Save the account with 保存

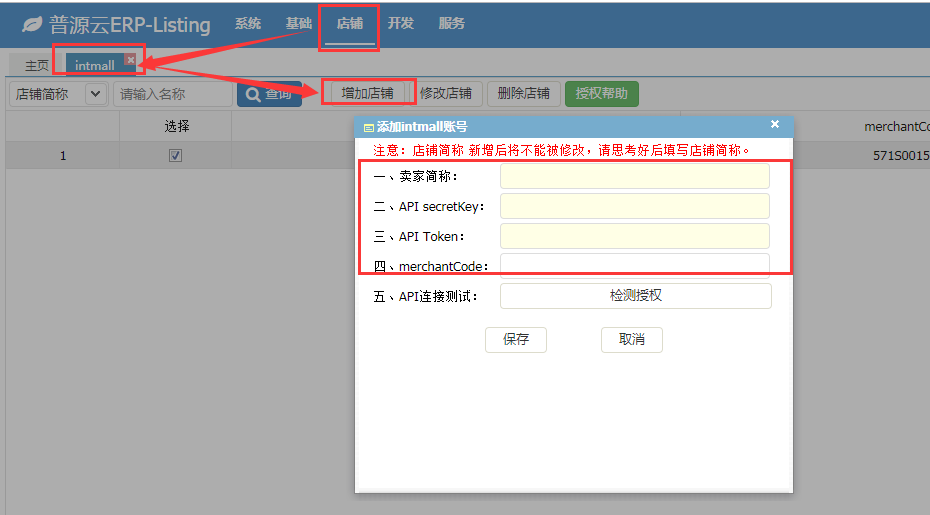515,339
